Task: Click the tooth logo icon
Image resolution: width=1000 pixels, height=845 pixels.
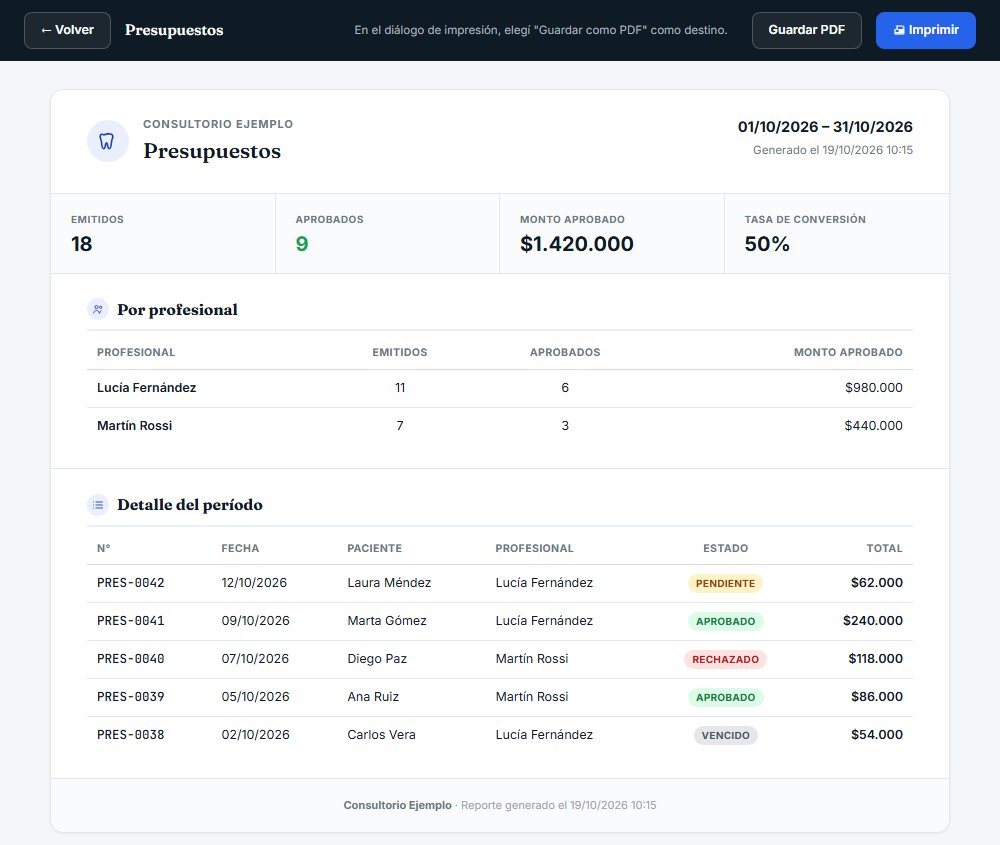Action: 107,141
